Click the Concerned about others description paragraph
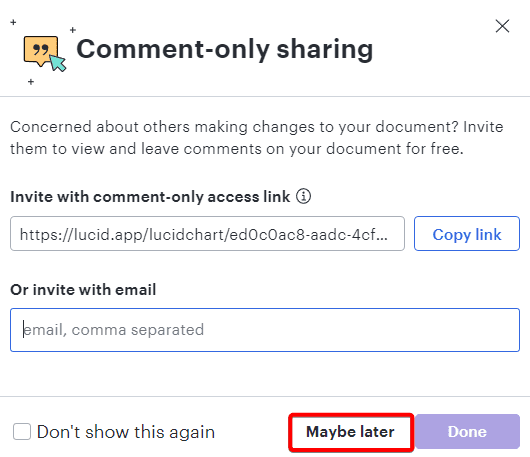 (257, 138)
